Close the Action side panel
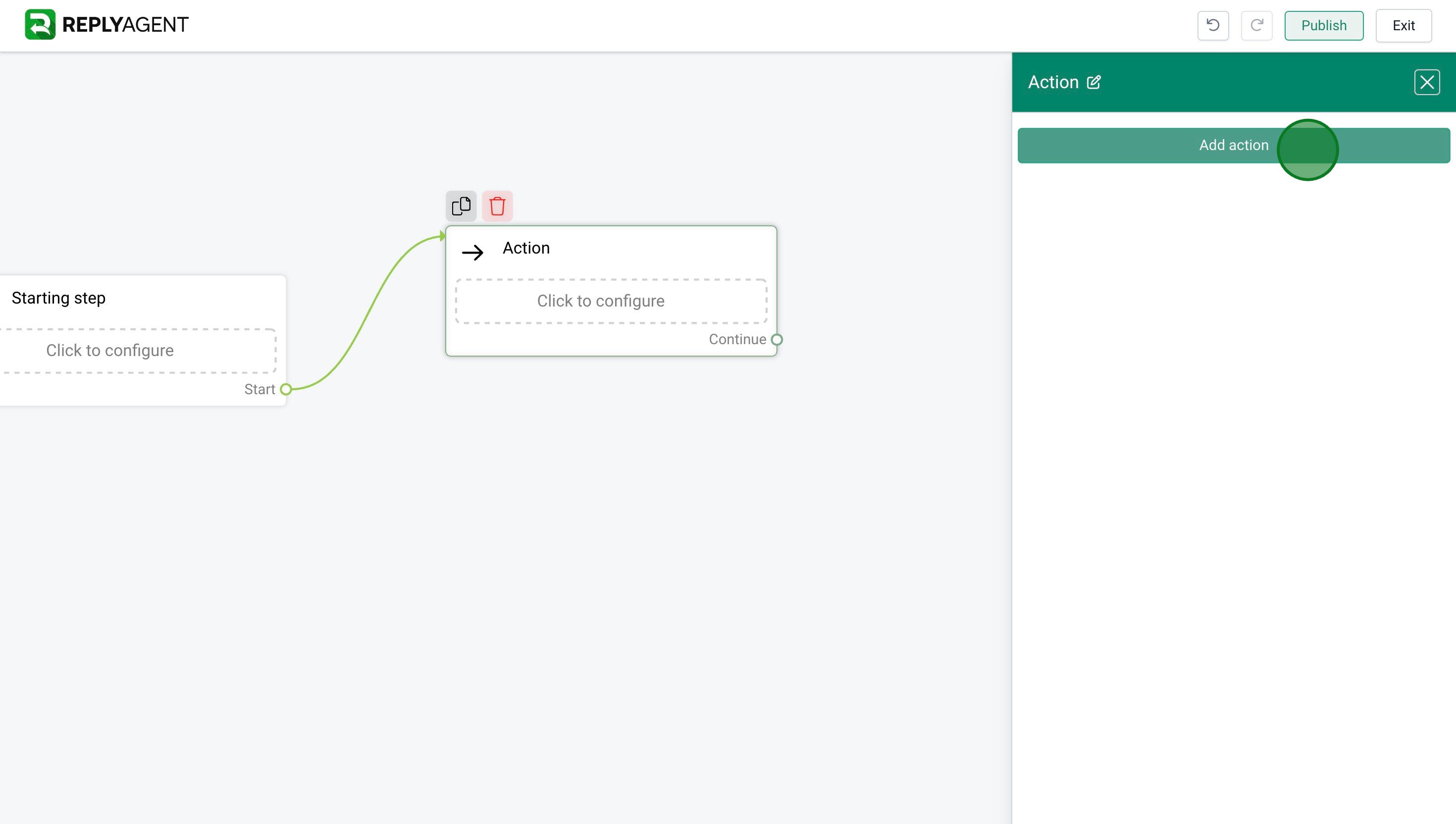1456x824 pixels. [1427, 83]
